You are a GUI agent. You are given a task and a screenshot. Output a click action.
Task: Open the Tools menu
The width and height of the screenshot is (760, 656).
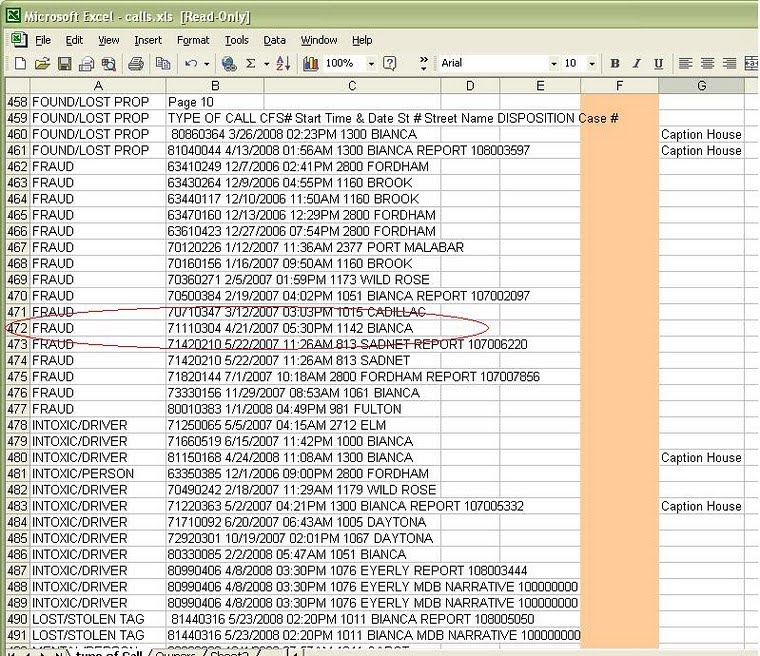[x=237, y=40]
